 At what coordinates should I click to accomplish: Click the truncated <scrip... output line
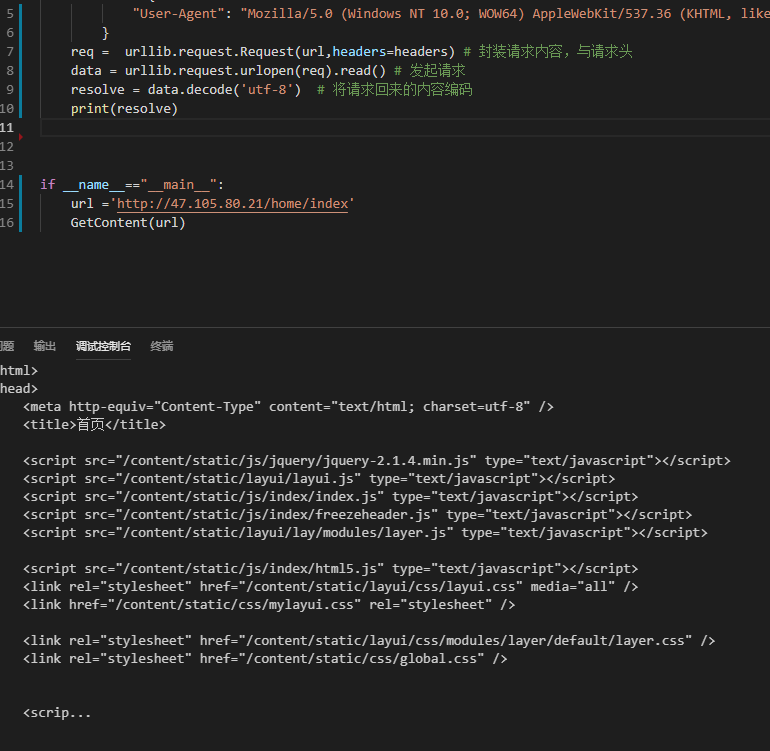click(x=57, y=713)
